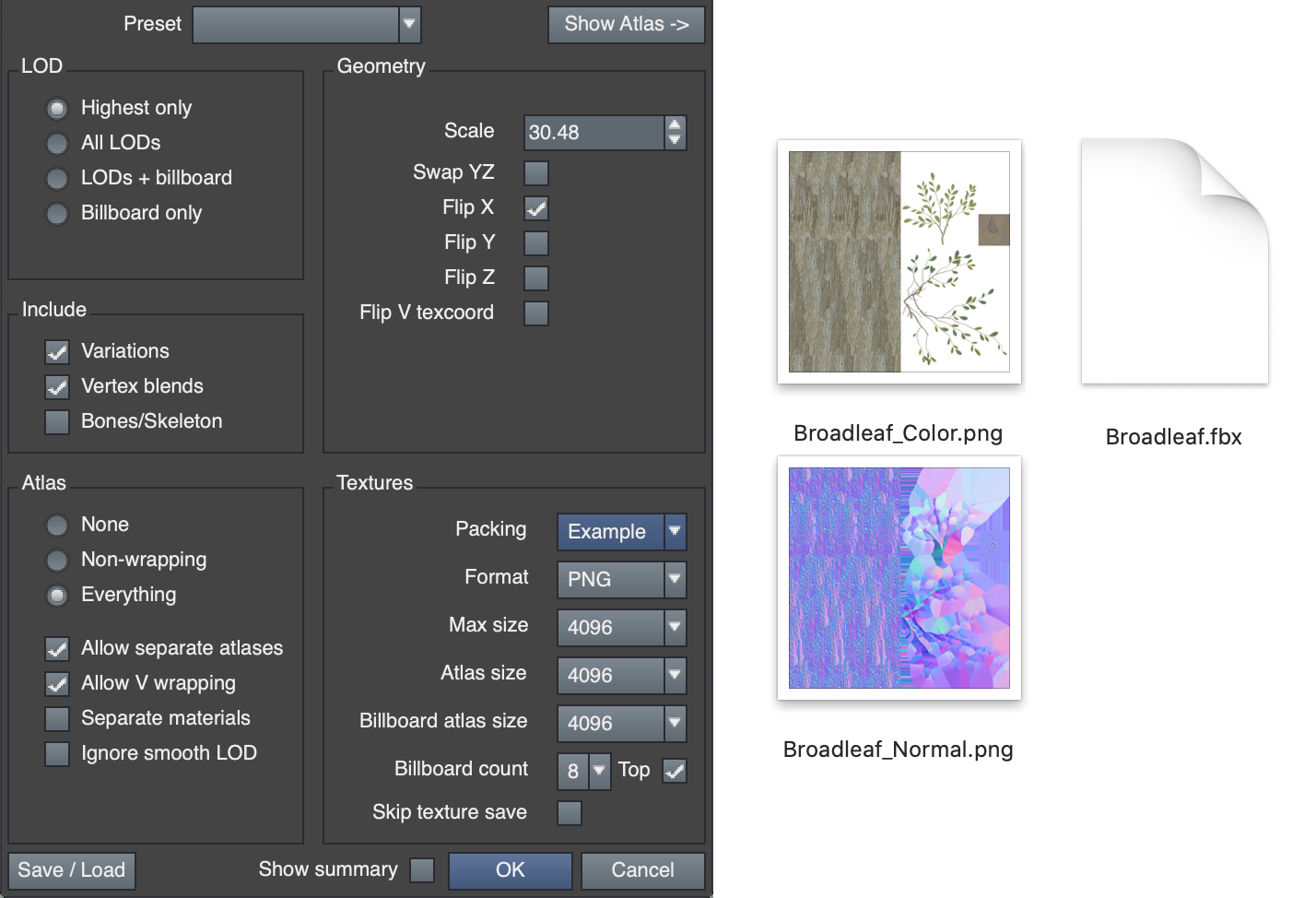Viewport: 1316px width, 898px height.
Task: Click the Scale value field
Action: [x=593, y=133]
